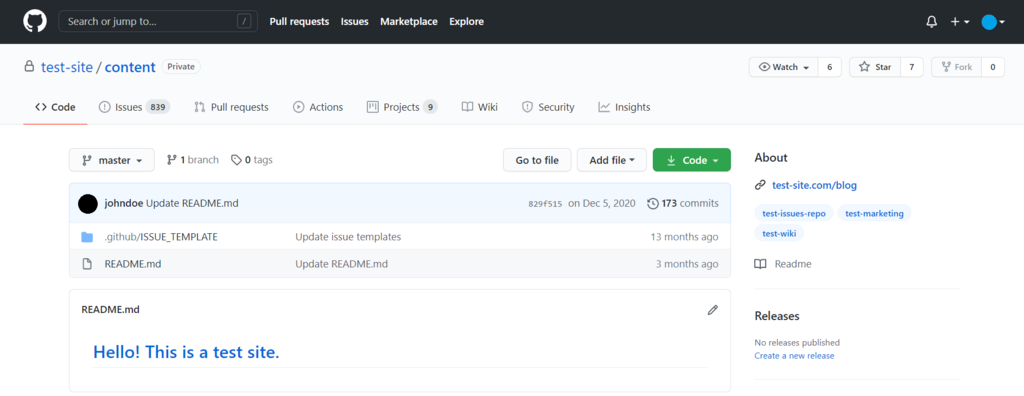Switch to the Insights tab
This screenshot has height=396, width=1024.
click(624, 107)
